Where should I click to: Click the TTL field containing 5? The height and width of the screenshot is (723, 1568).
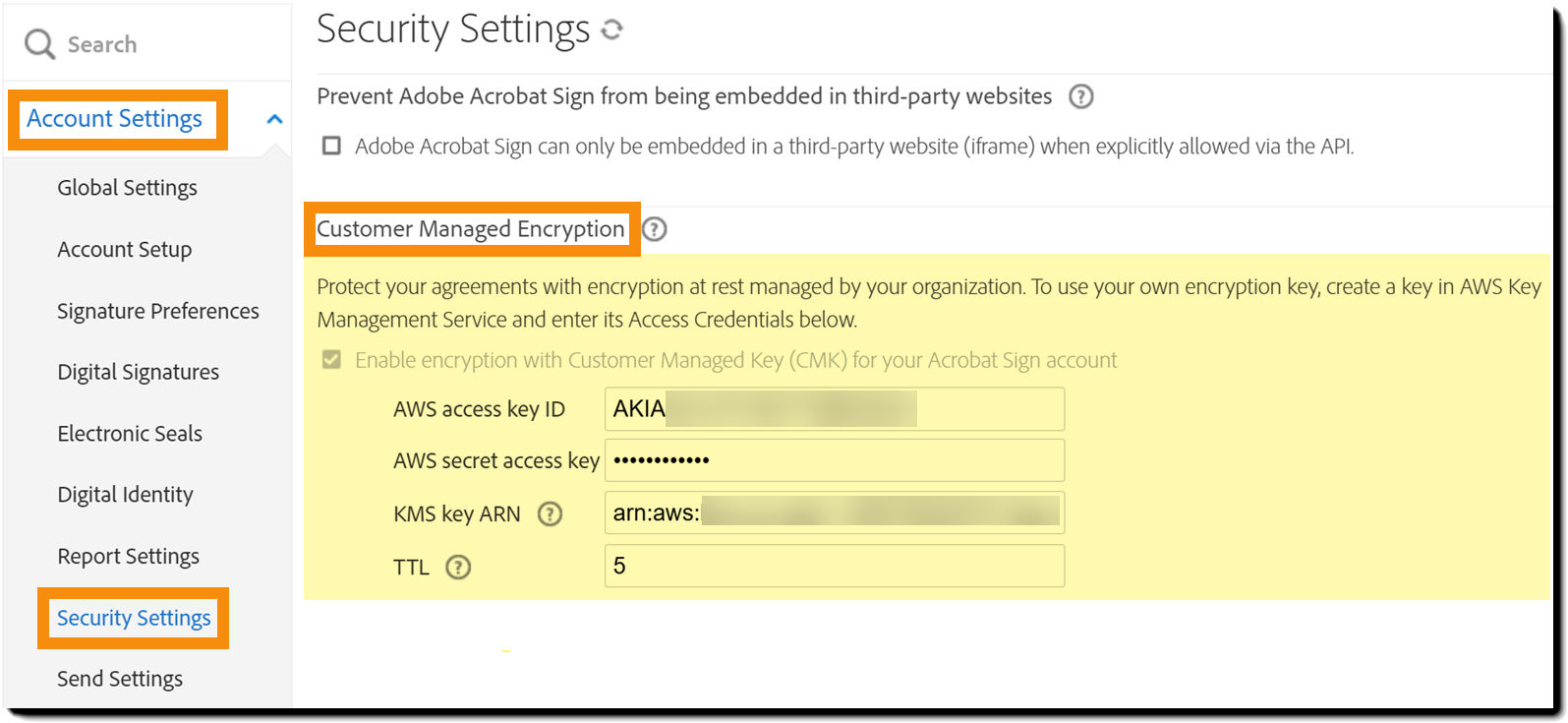(x=835, y=566)
